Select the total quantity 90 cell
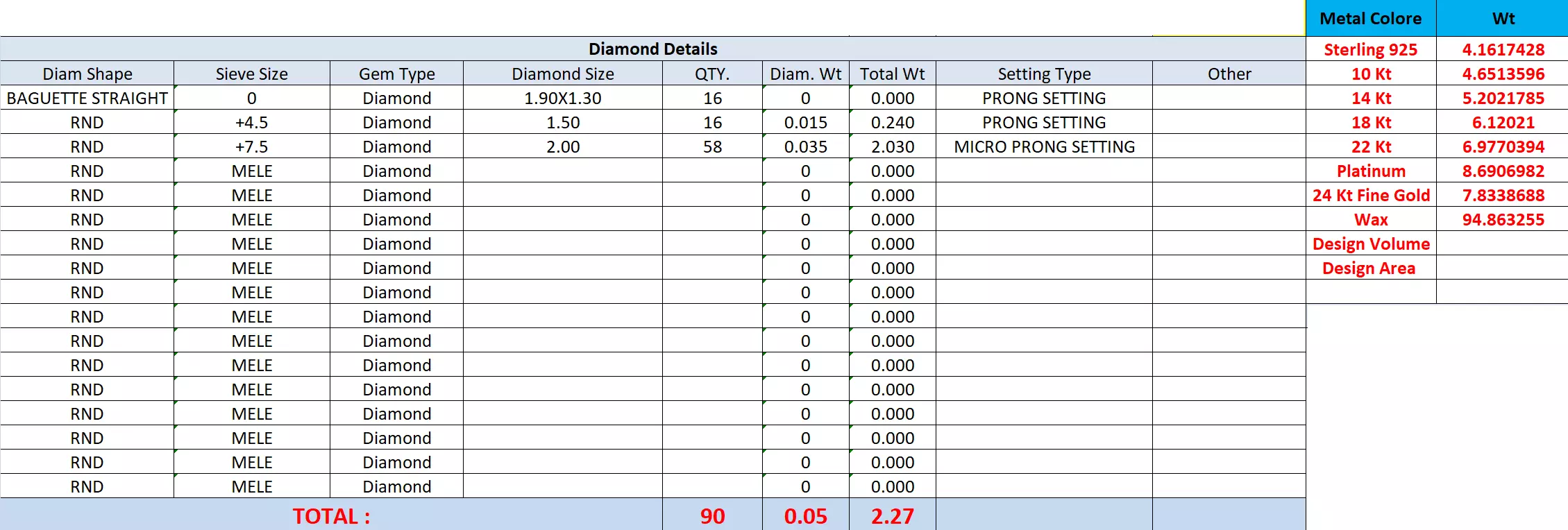 point(712,515)
